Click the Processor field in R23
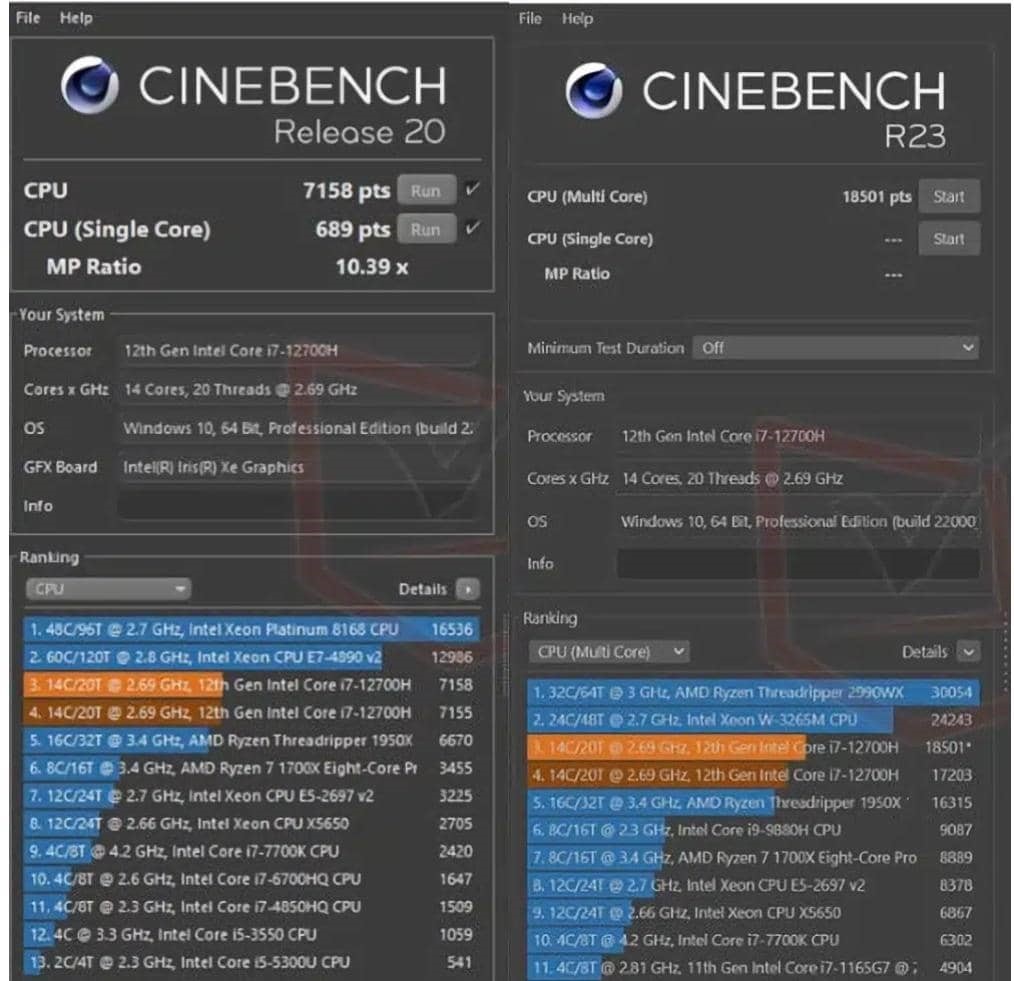 pos(798,436)
